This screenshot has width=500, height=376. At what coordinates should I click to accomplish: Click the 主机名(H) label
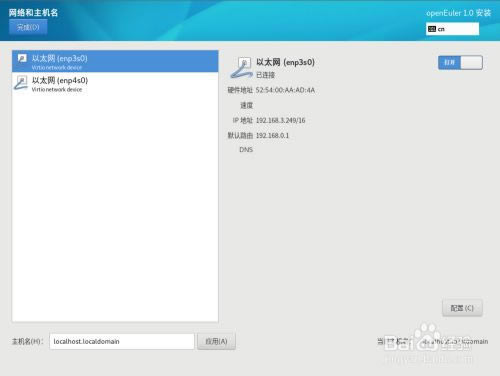[28, 341]
